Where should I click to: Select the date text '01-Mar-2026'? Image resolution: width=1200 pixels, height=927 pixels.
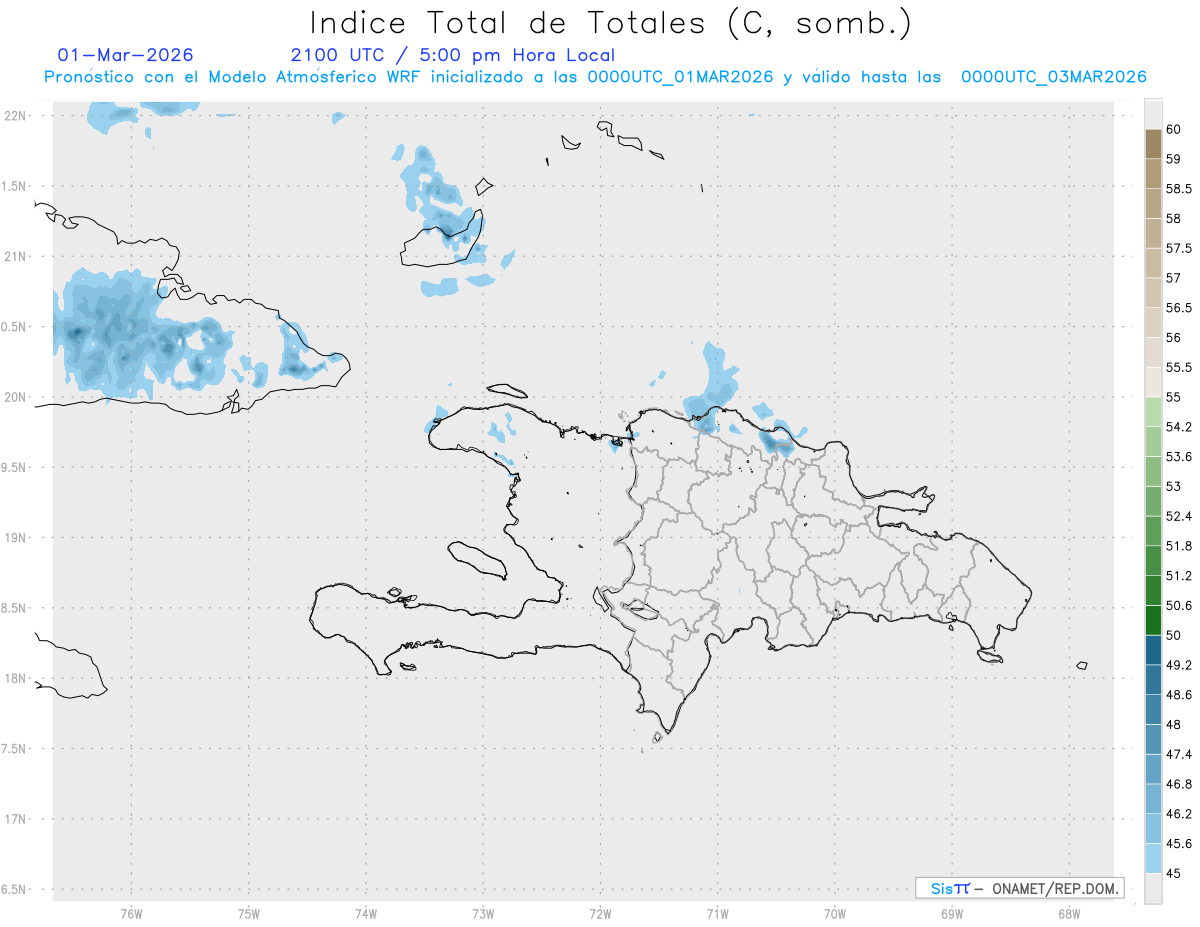(126, 55)
